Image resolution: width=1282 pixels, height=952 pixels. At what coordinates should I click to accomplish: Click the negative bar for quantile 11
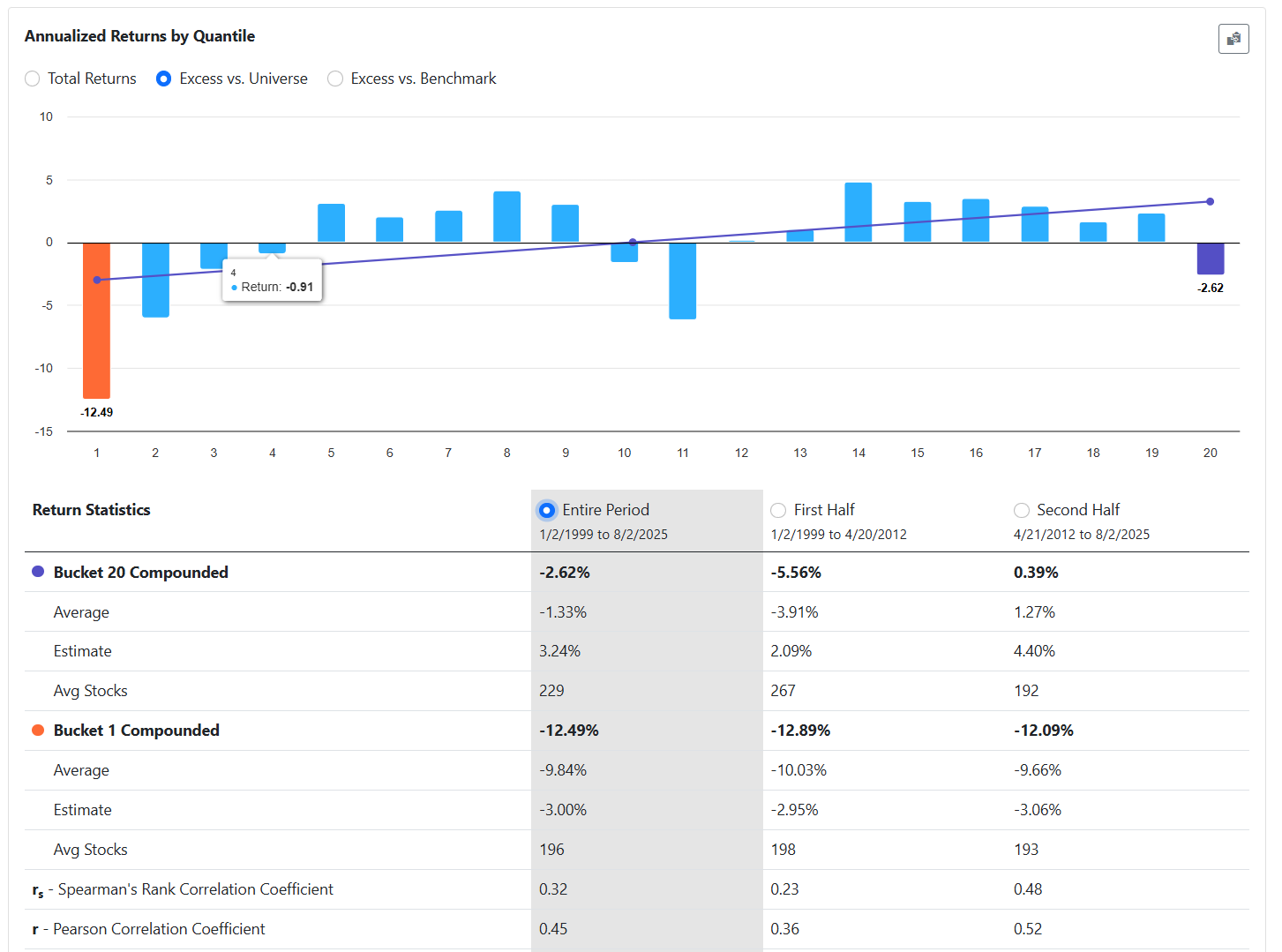pyautogui.click(x=682, y=281)
